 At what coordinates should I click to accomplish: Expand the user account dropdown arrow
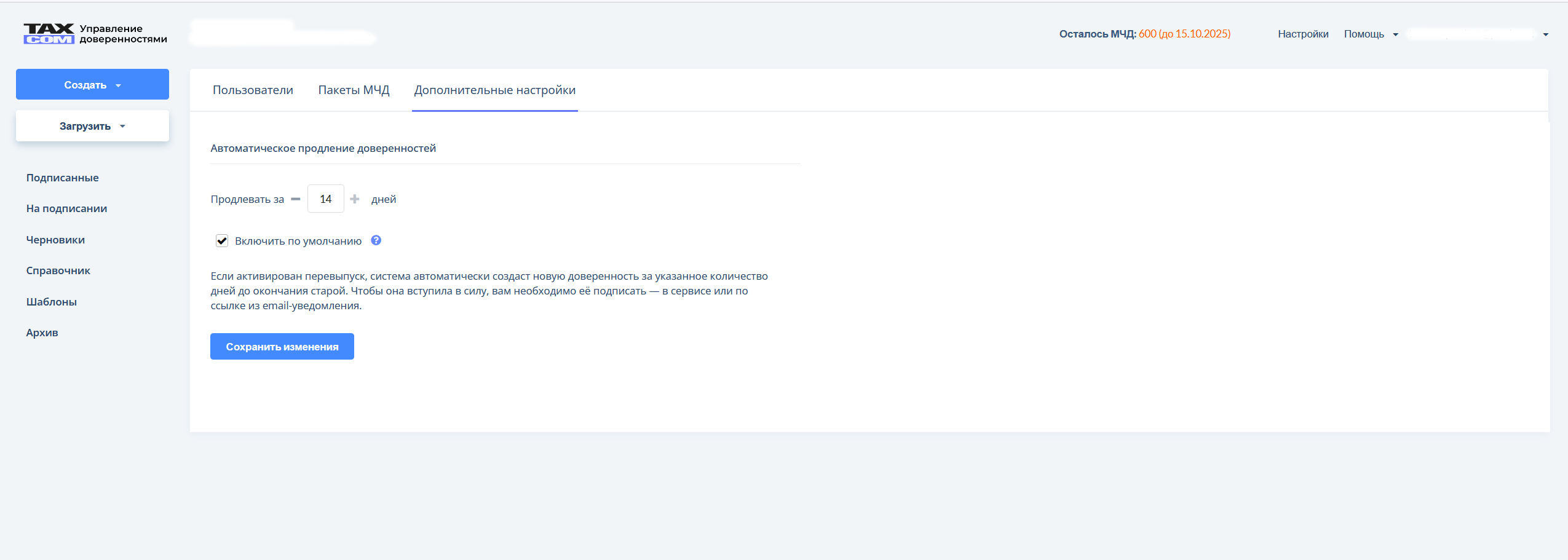1545,34
